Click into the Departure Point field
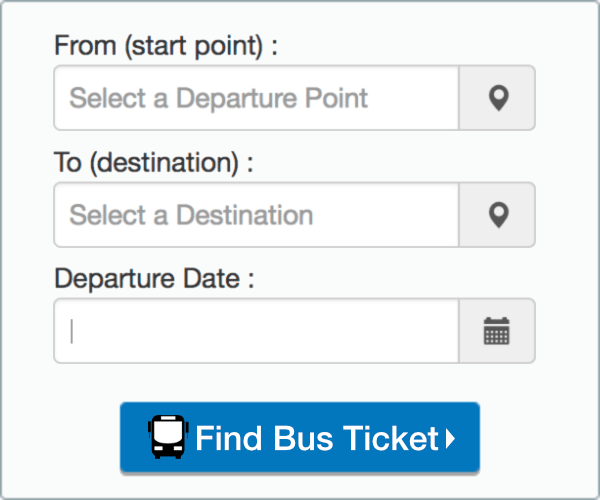600x500 pixels. (x=256, y=98)
